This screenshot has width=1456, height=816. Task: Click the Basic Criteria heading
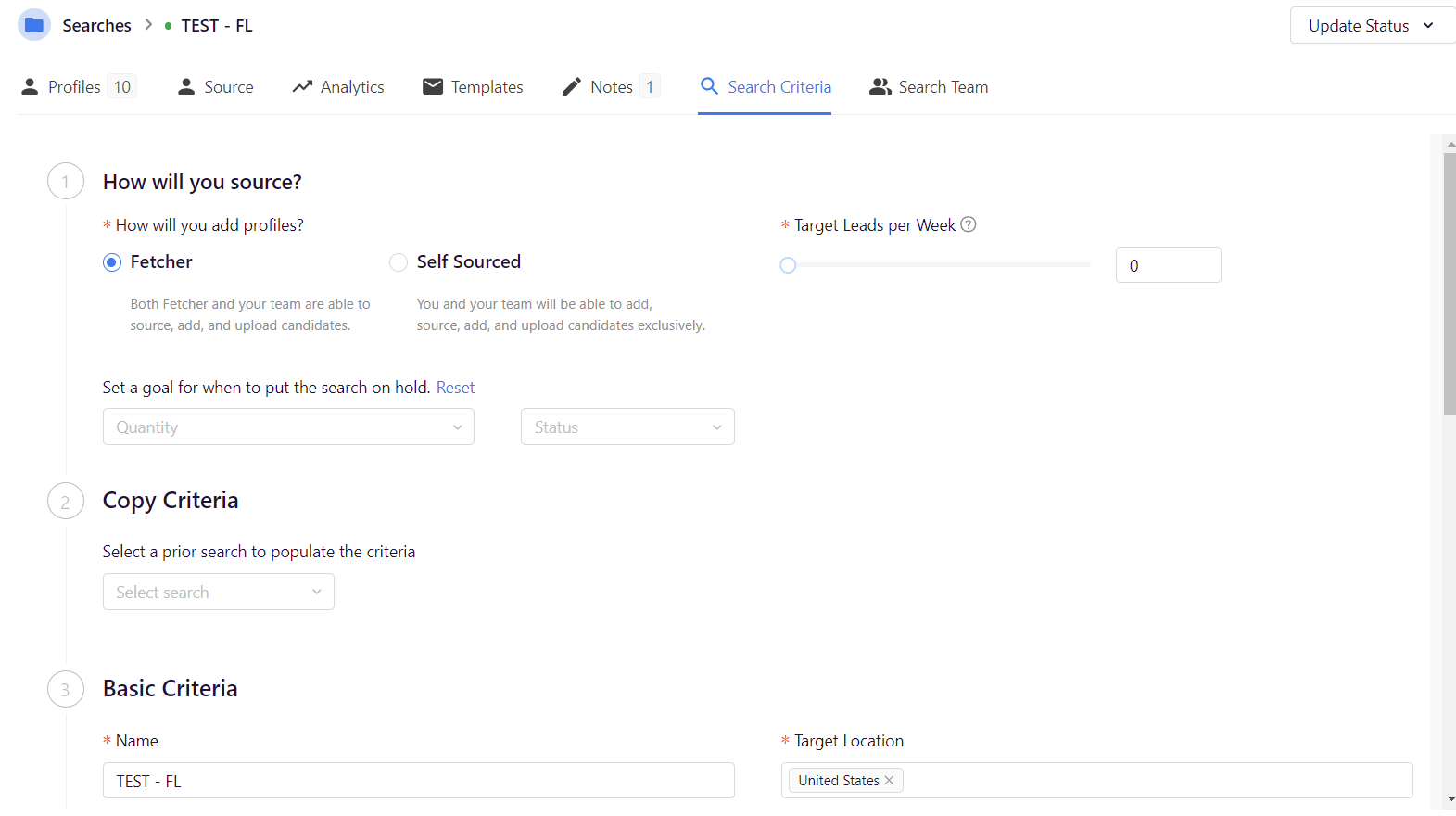click(171, 688)
